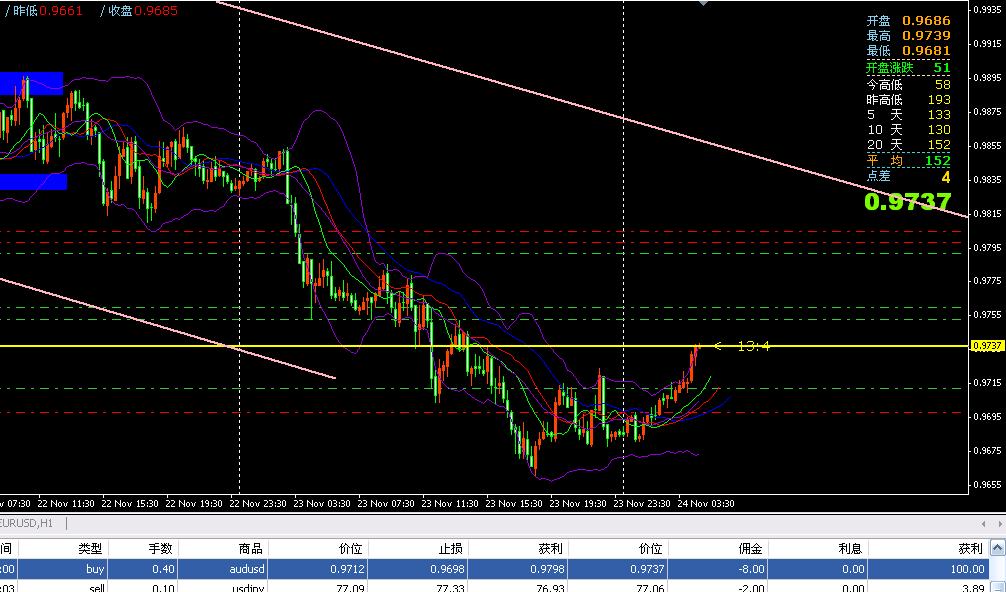Click the 今高低 58 info label
The image size is (1006, 592).
(908, 85)
